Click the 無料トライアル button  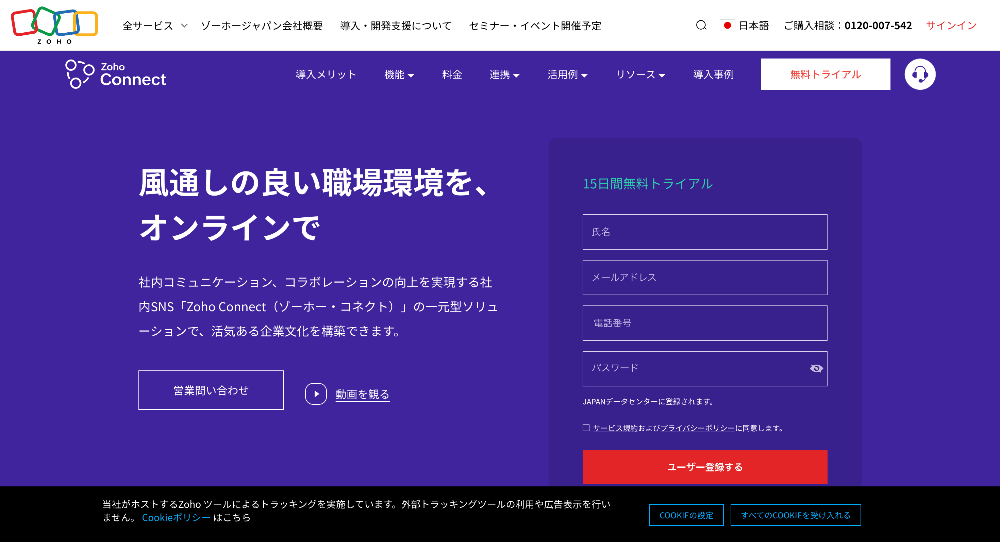825,74
